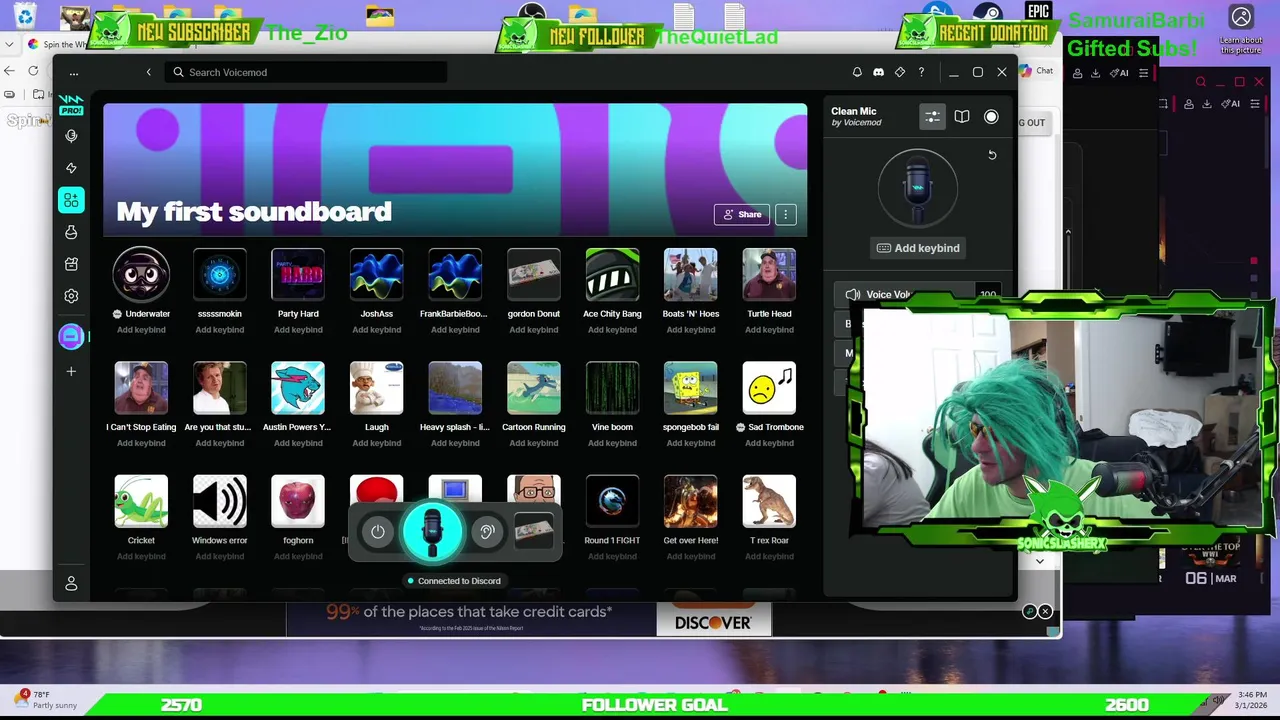This screenshot has height=720, width=1280.
Task: Play the gordon Donut sound
Action: click(534, 274)
